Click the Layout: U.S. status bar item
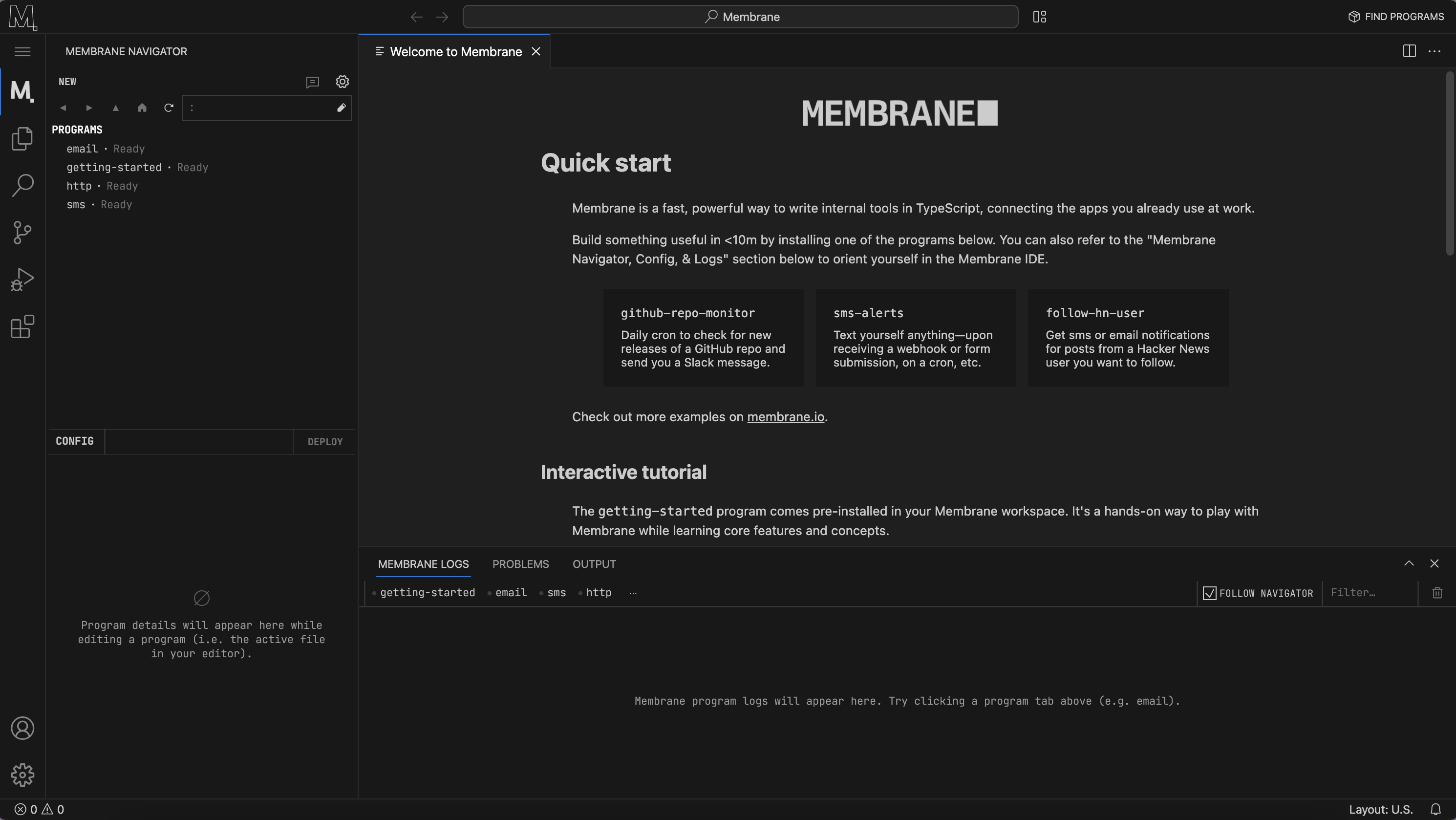The image size is (1456, 820). coord(1381,809)
